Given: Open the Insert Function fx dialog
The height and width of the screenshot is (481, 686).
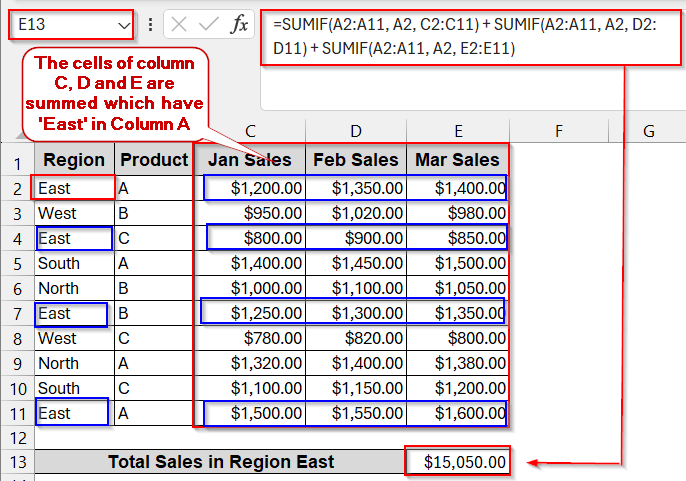Looking at the screenshot, I should click(238, 25).
